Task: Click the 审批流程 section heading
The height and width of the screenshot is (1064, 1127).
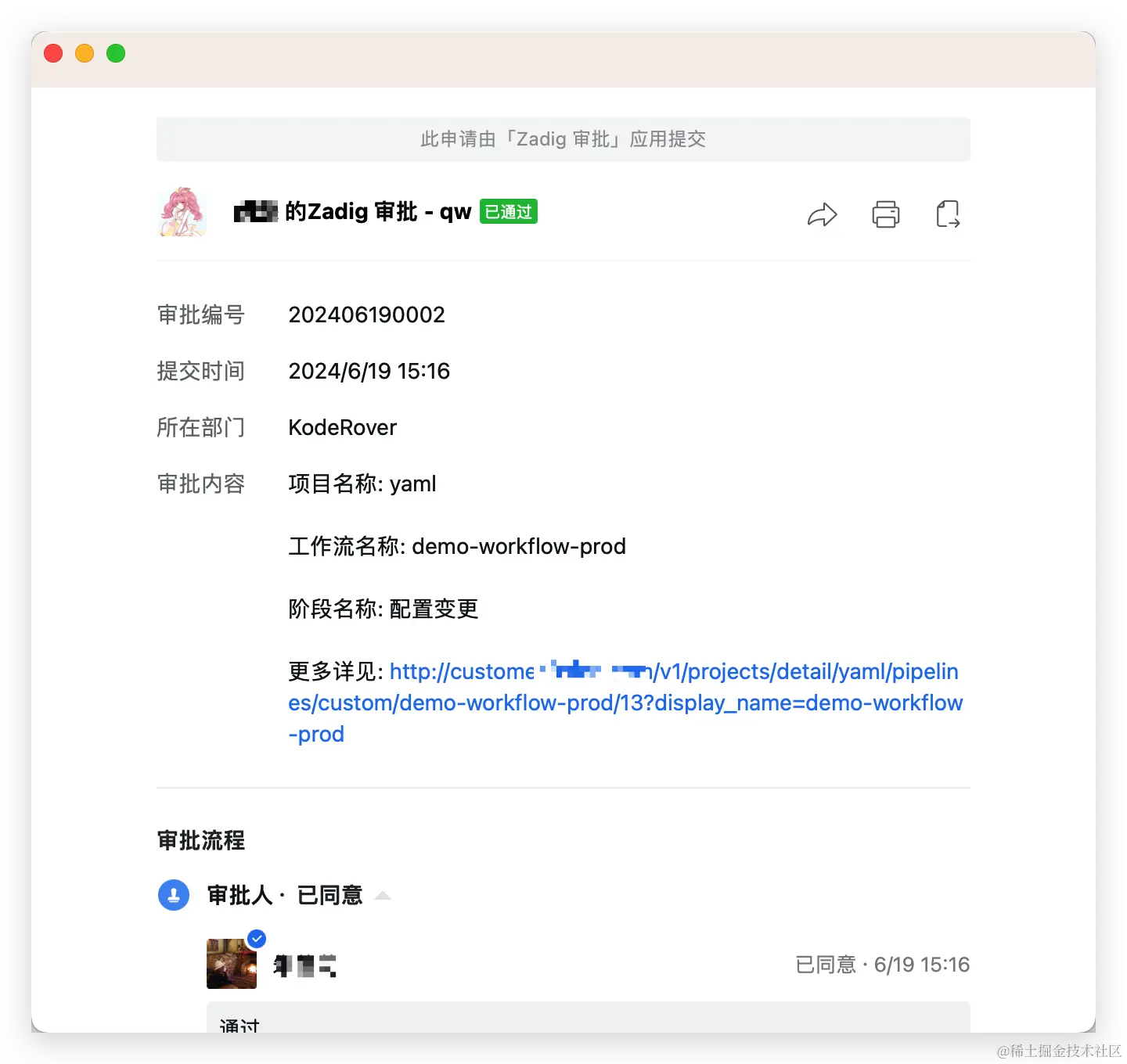Action: [201, 840]
